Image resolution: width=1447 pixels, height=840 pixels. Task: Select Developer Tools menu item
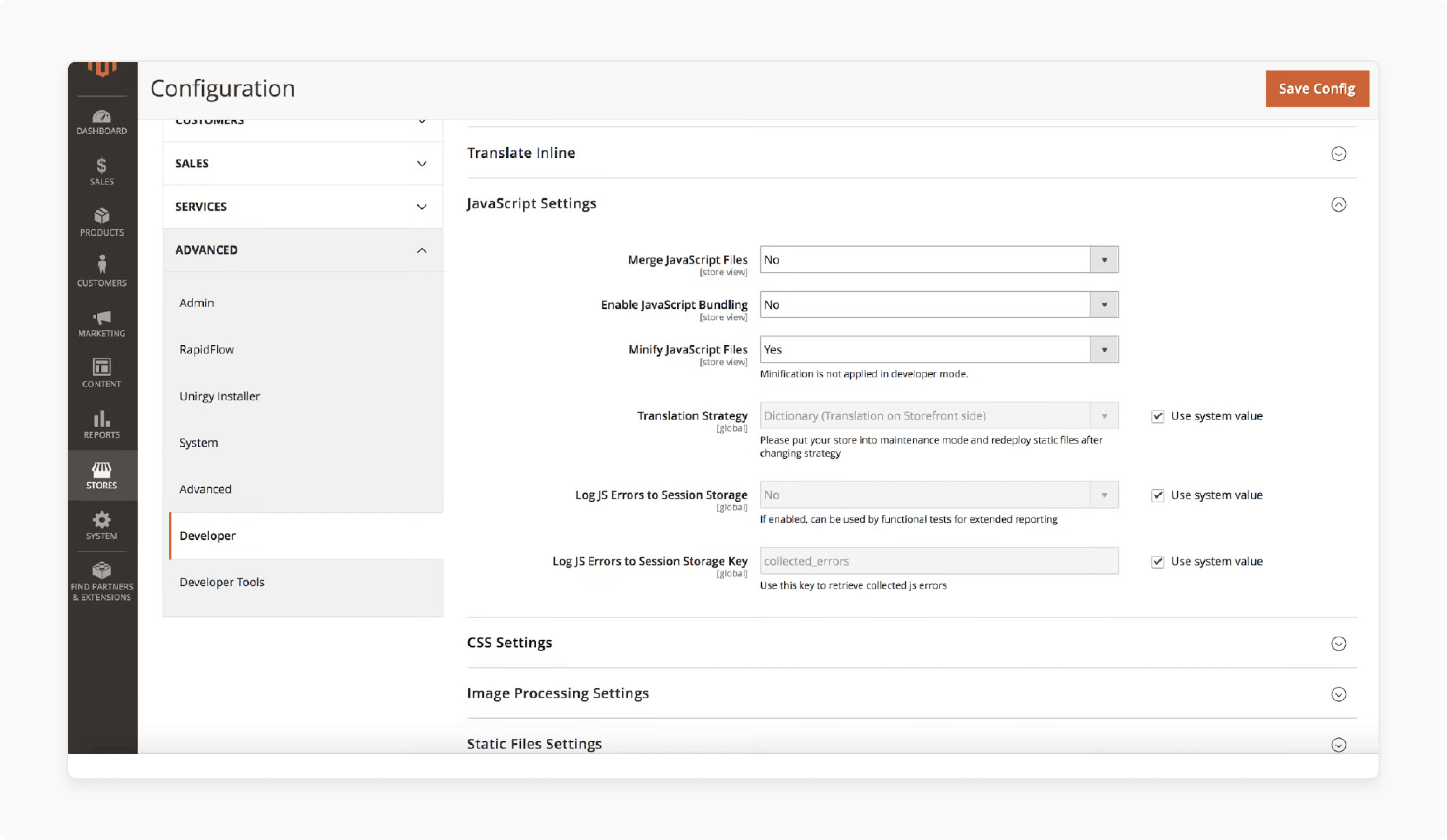[222, 582]
